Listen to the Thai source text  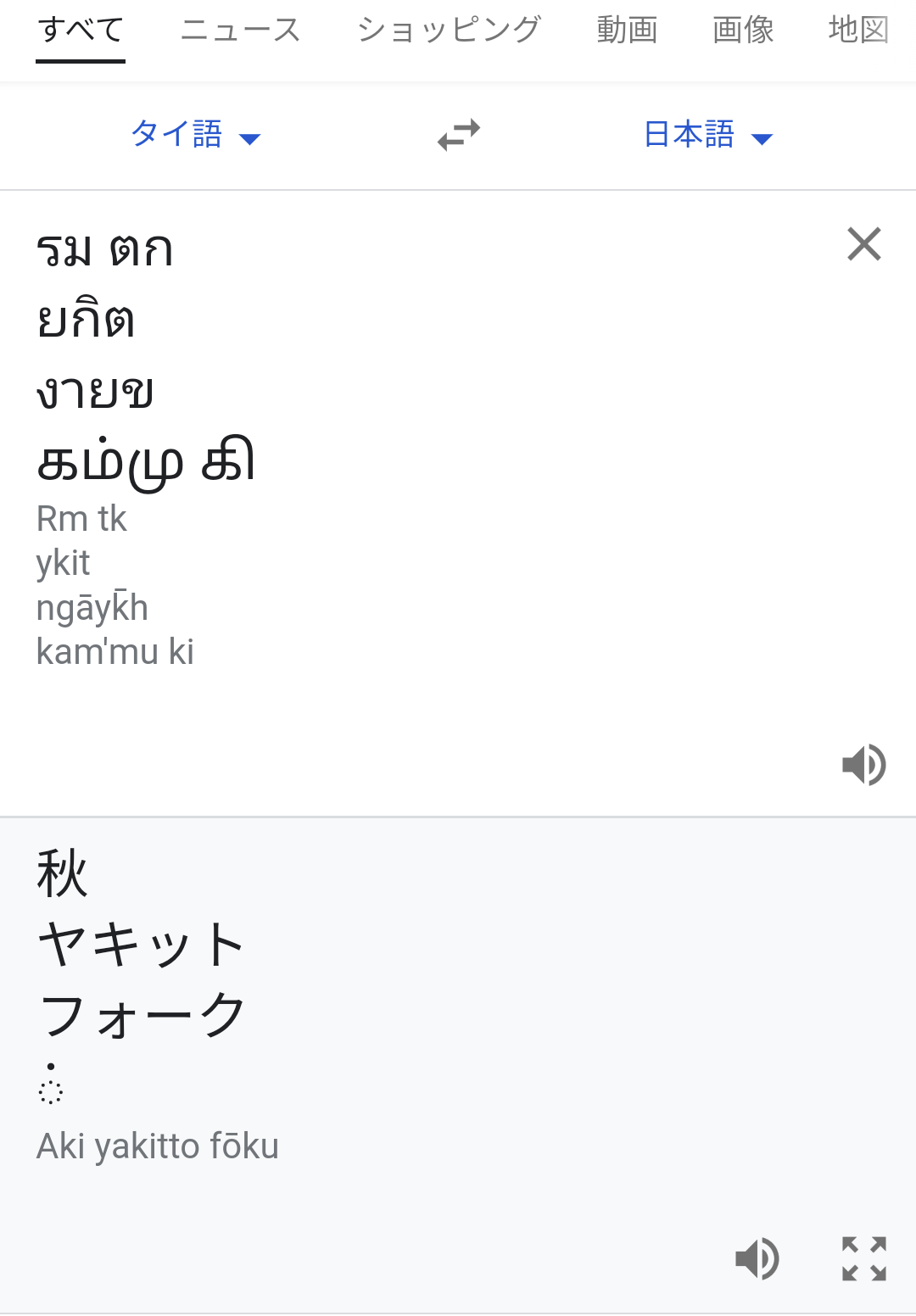tap(863, 765)
